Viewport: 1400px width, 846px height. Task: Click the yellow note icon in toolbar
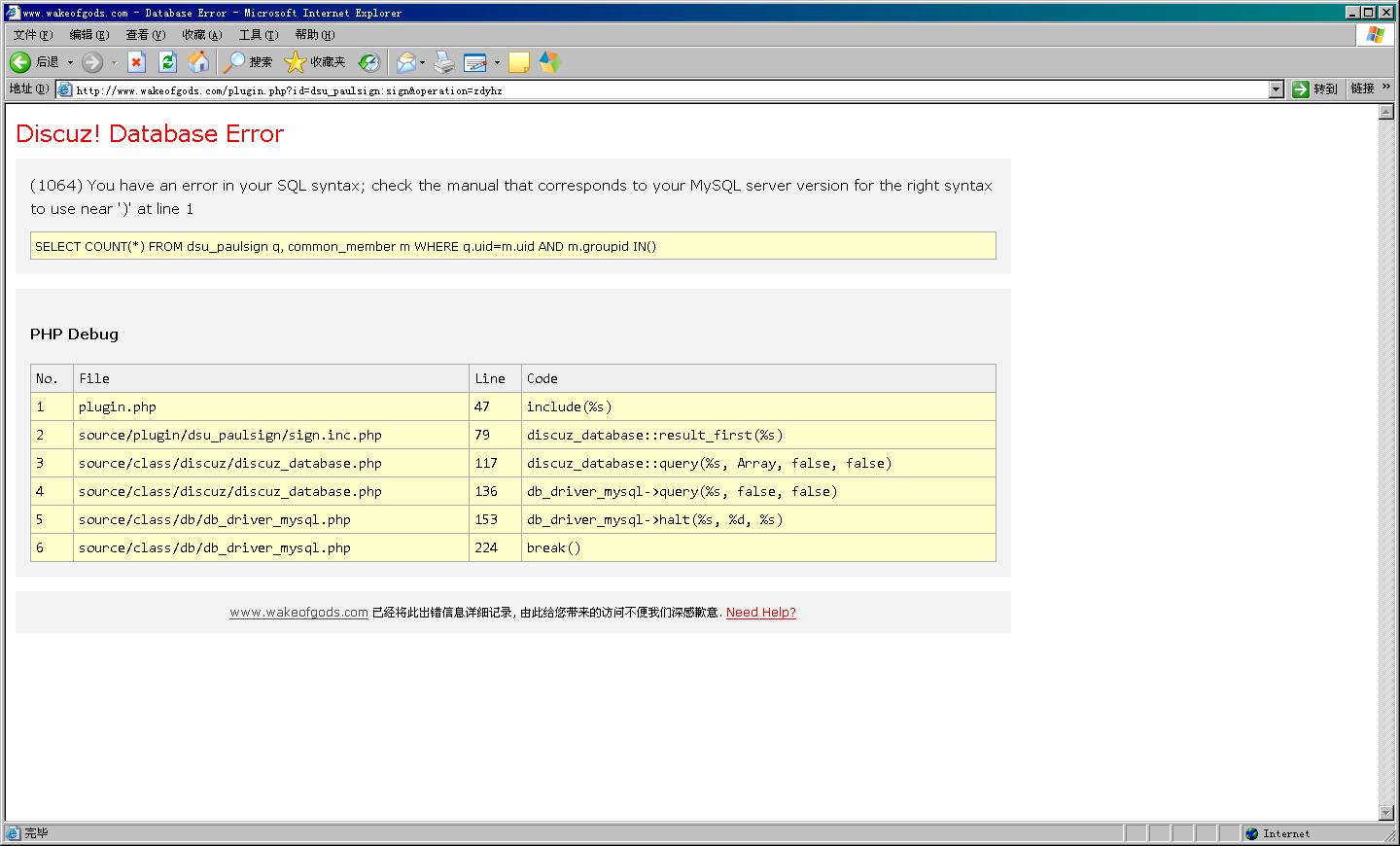pos(519,62)
